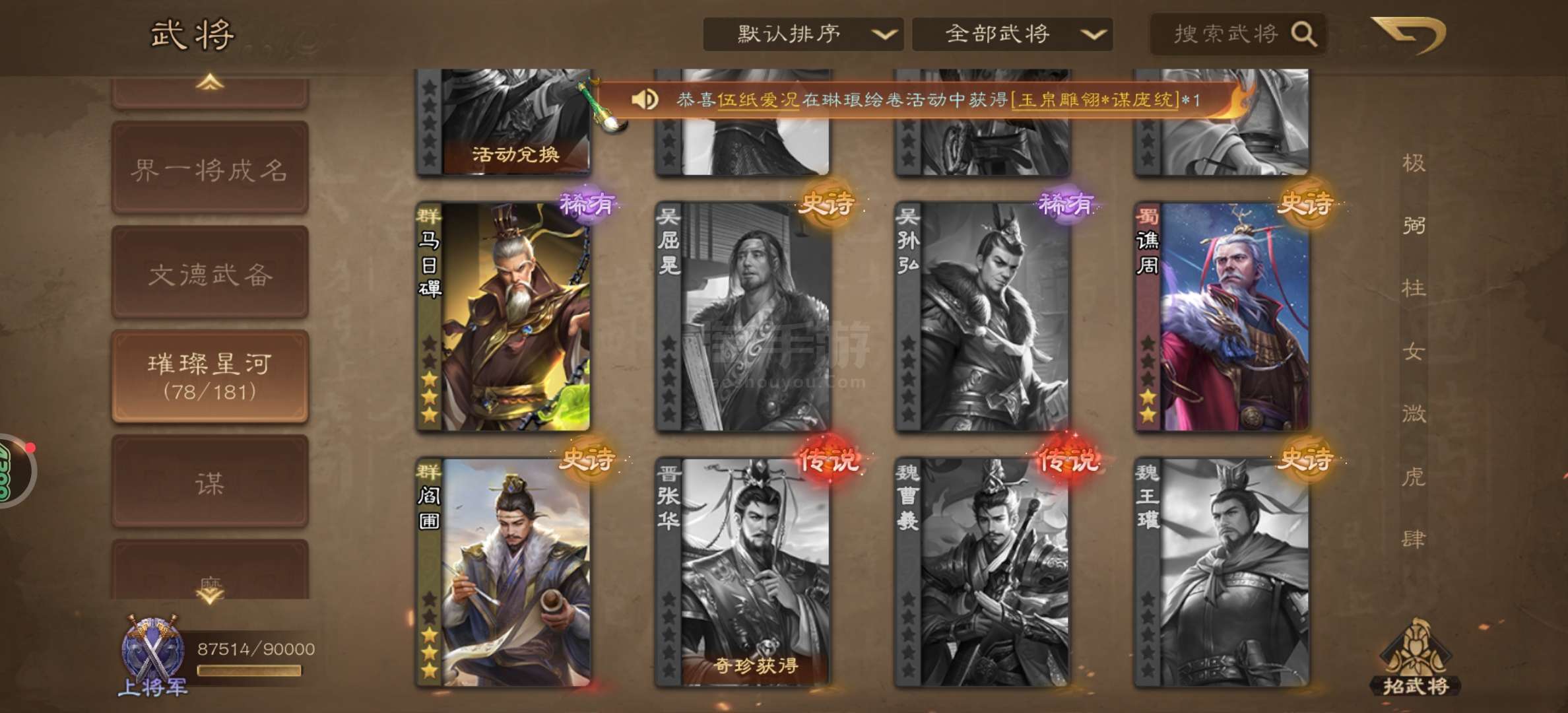This screenshot has width=1568, height=713.
Task: Click the announcement speaker icon
Action: pos(645,100)
